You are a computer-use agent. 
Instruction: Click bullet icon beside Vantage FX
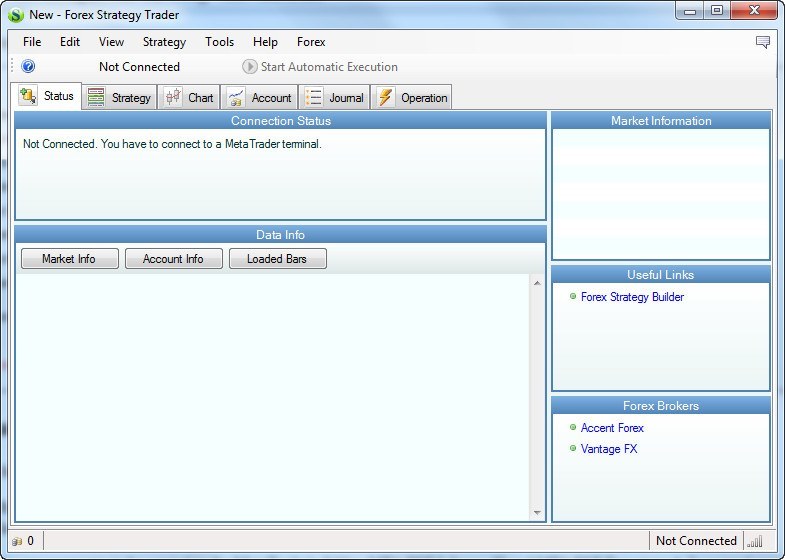point(573,448)
